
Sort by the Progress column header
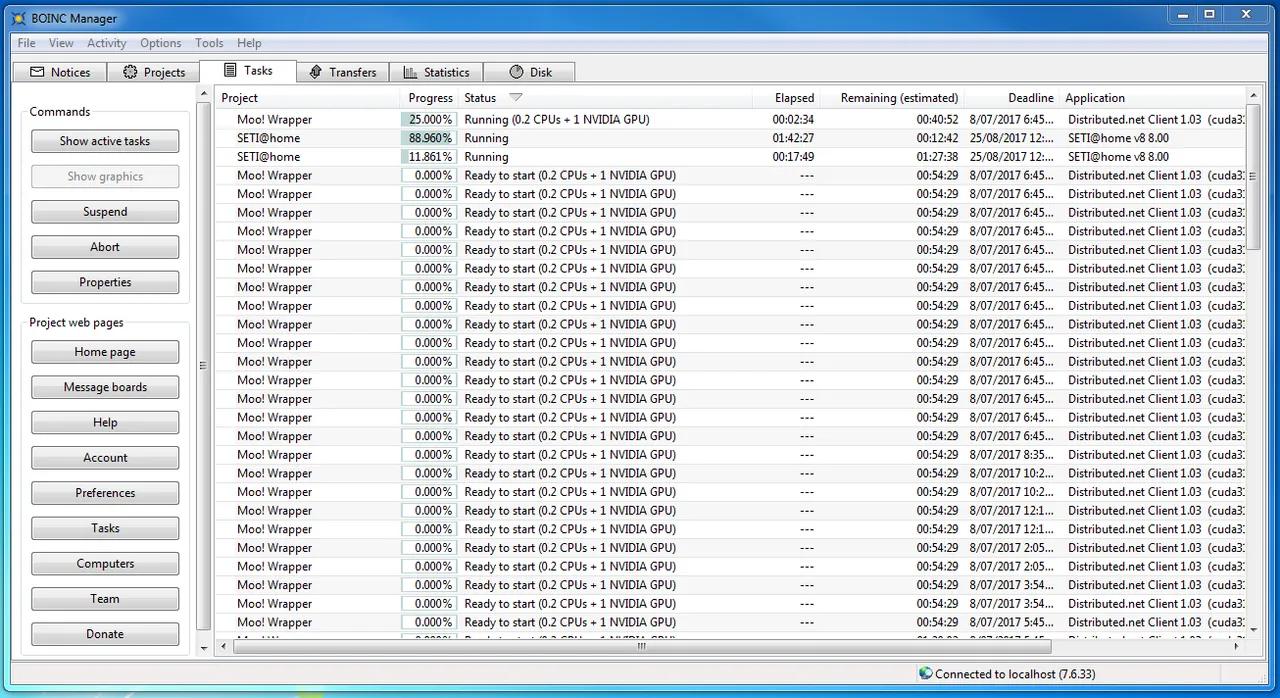tap(430, 98)
